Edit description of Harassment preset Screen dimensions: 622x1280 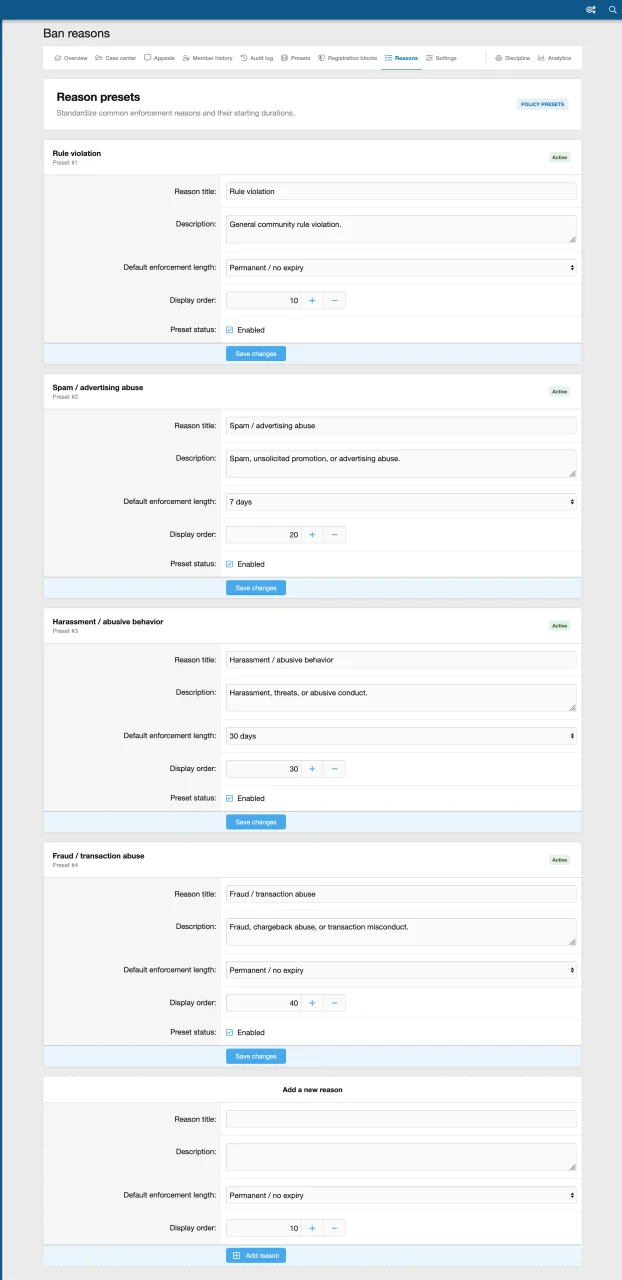tap(401, 697)
